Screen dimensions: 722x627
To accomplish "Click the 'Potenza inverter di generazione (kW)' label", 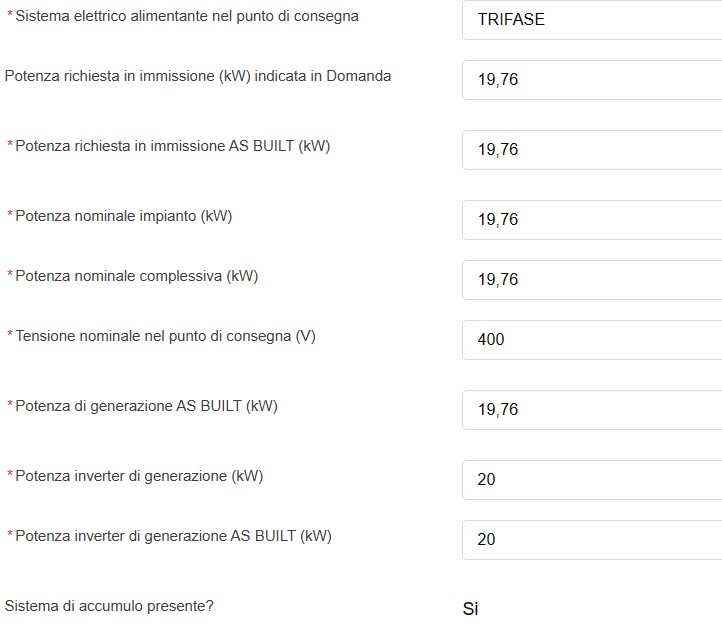I will click(139, 476).
